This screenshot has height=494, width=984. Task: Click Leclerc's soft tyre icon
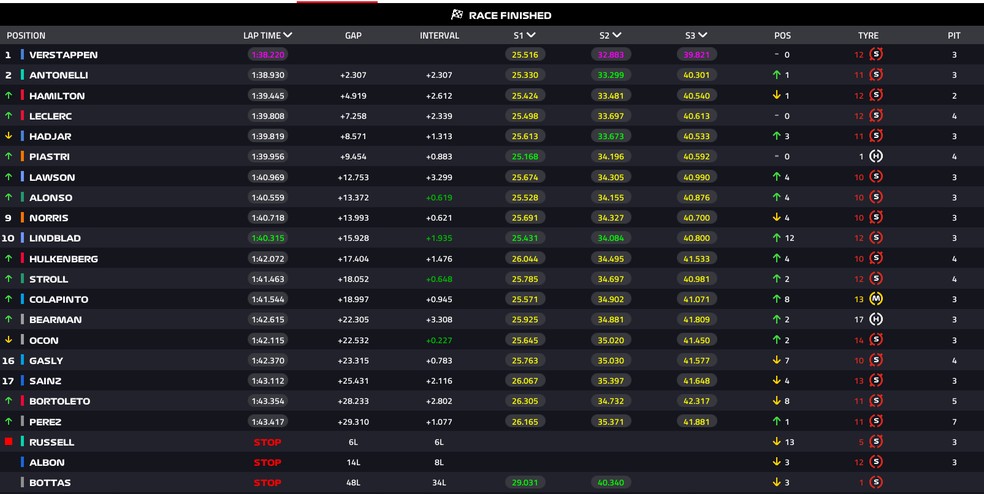pos(876,115)
